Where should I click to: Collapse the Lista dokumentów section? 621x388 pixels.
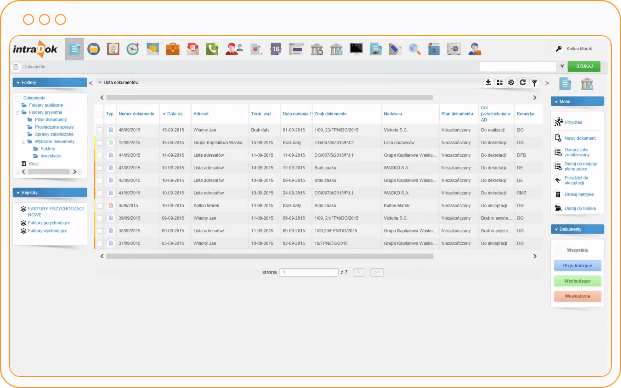(100, 82)
